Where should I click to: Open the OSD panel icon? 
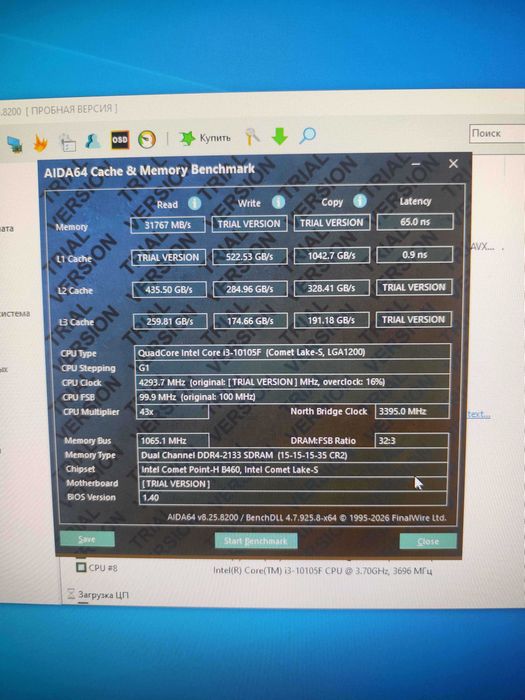120,140
